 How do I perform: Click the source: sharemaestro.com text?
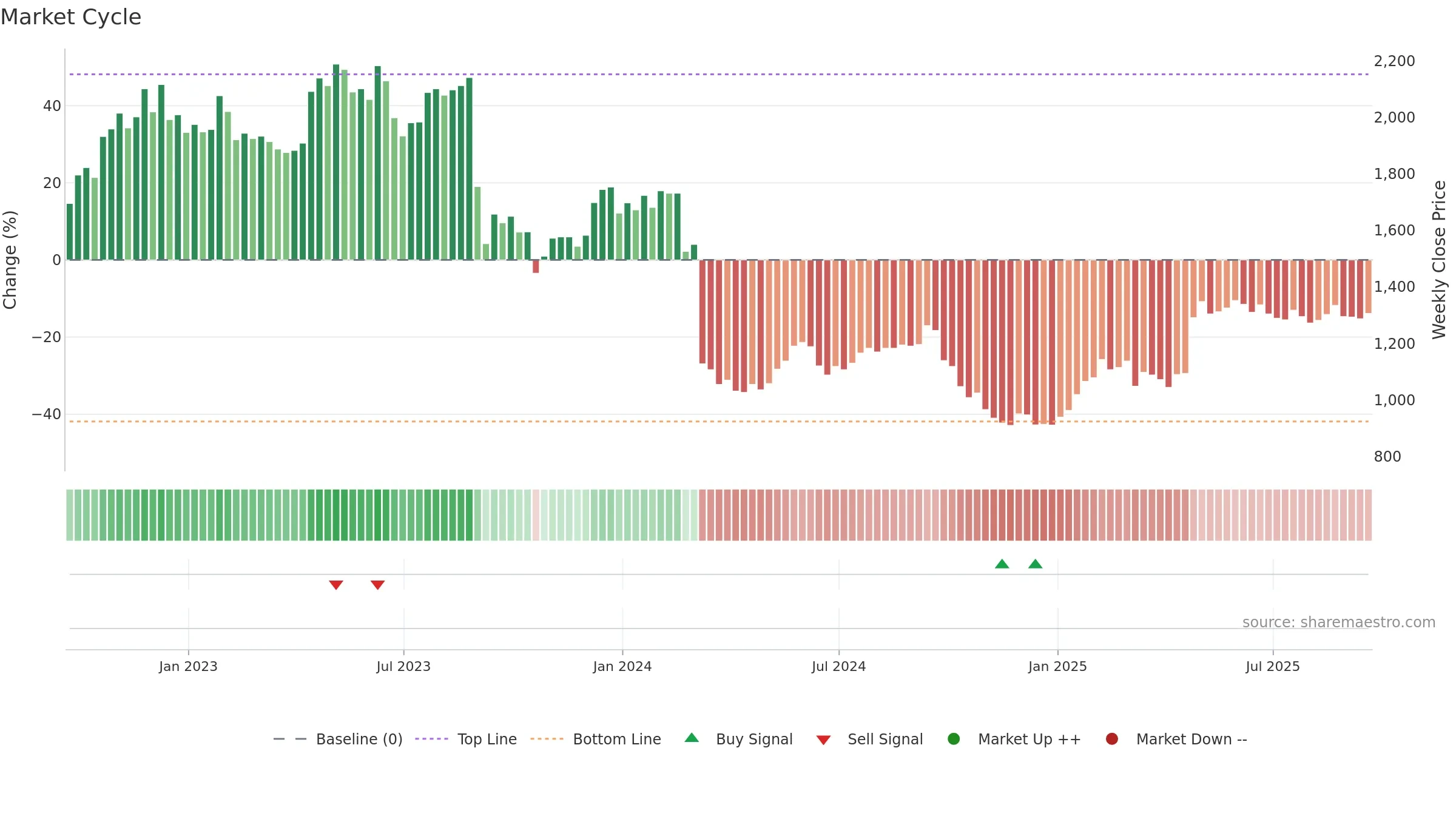[x=1339, y=622]
